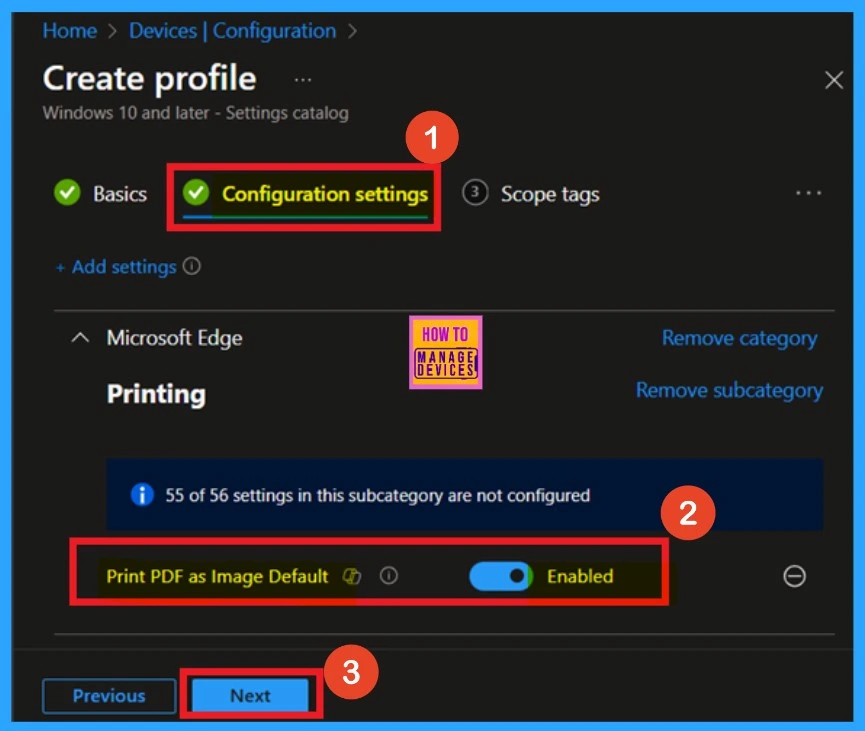
Task: Collapse the Microsoft Edge category
Action: click(81, 338)
